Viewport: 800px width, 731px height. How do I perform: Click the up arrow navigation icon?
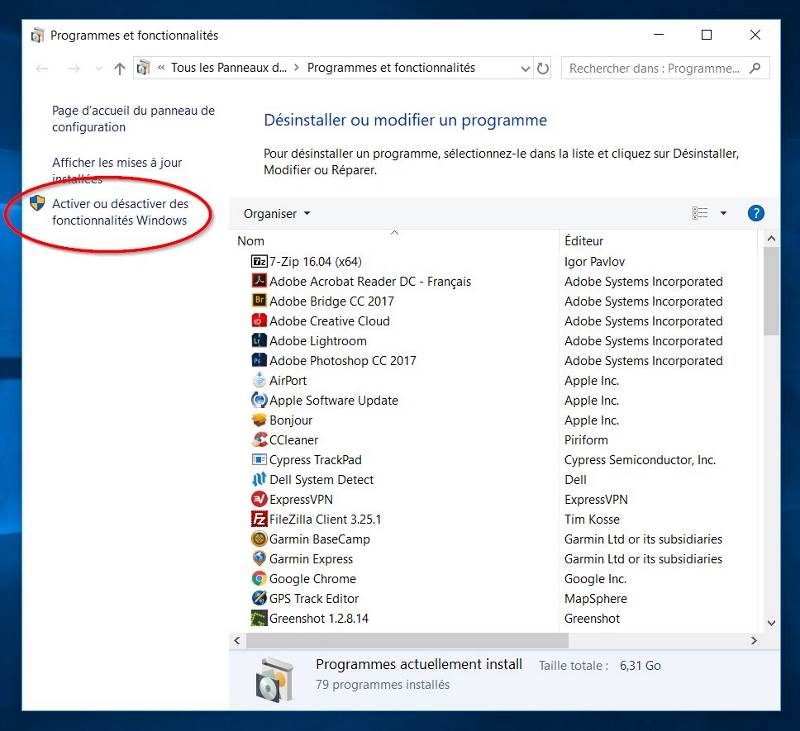click(119, 68)
